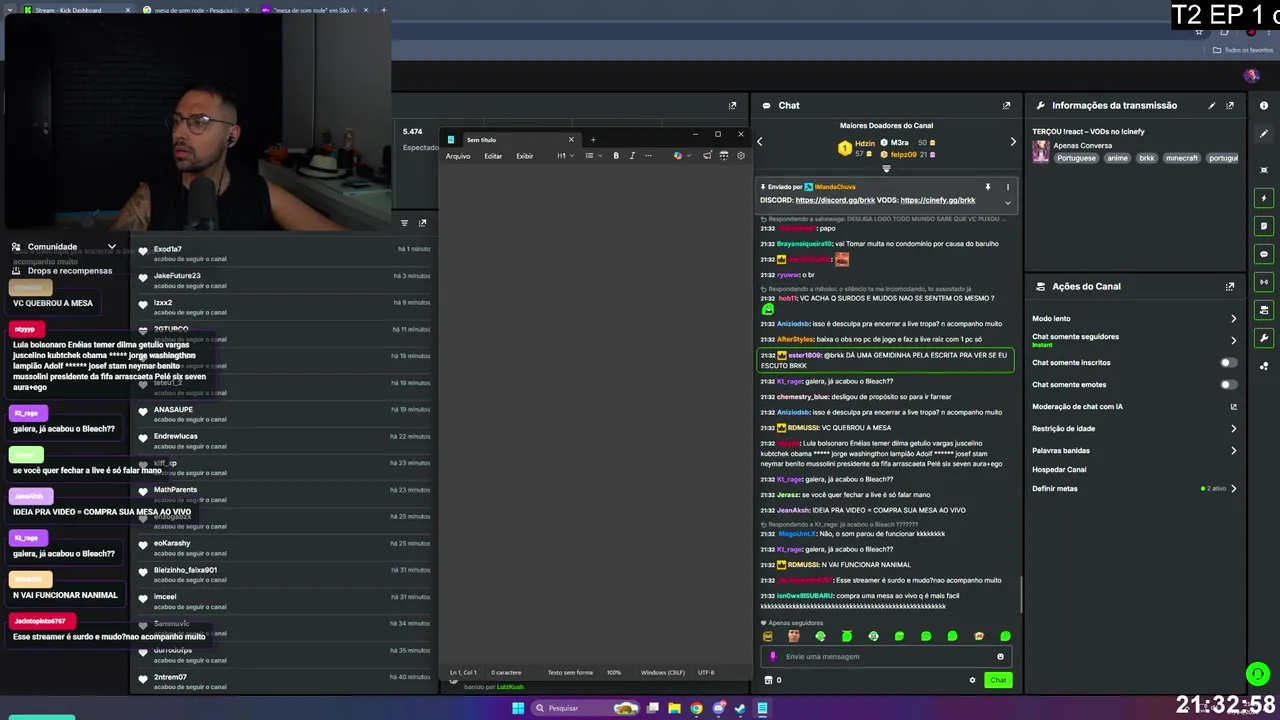The image size is (1280, 720).
Task: Switch to Stream - Kick Dashboard browser tab
Action: tap(70, 10)
